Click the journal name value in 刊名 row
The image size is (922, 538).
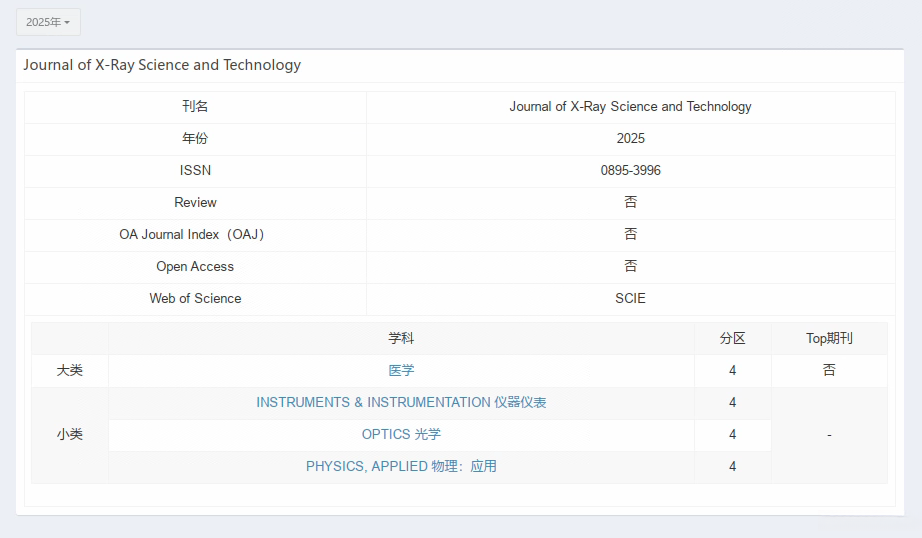[630, 106]
